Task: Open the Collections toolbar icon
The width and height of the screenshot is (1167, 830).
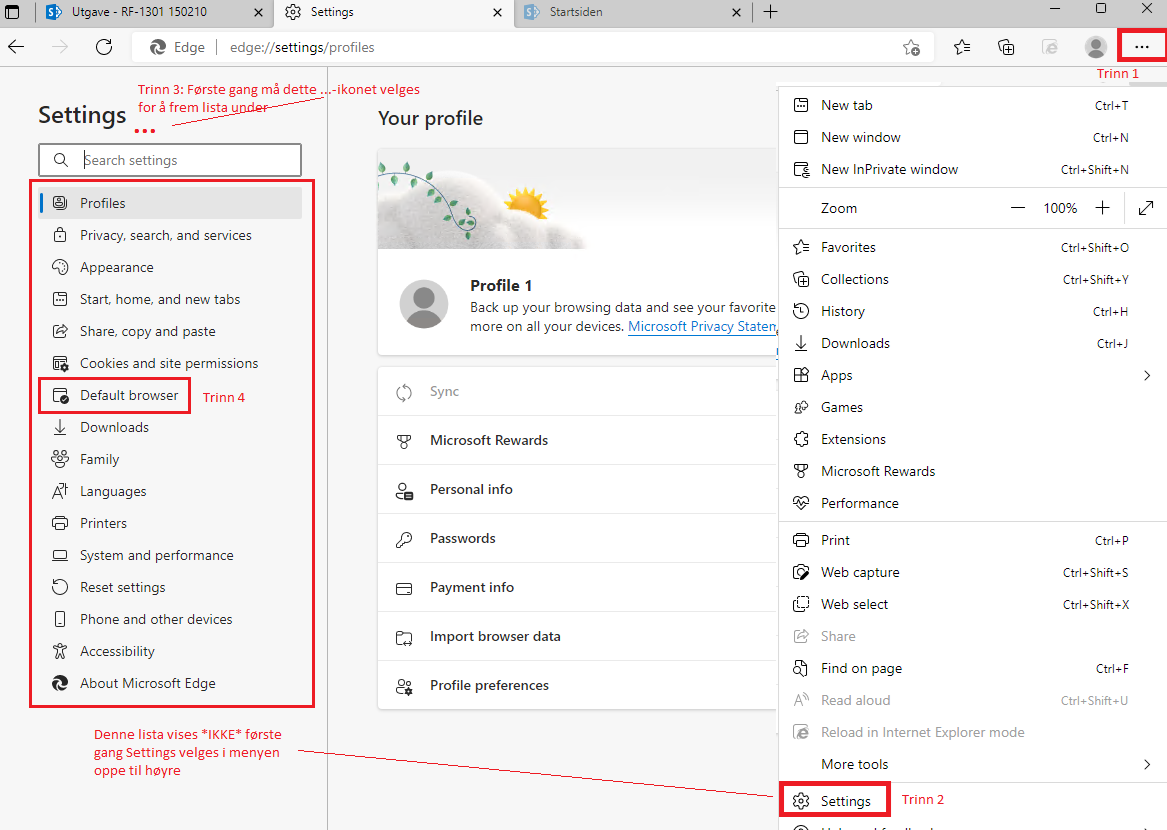Action: 1005,48
